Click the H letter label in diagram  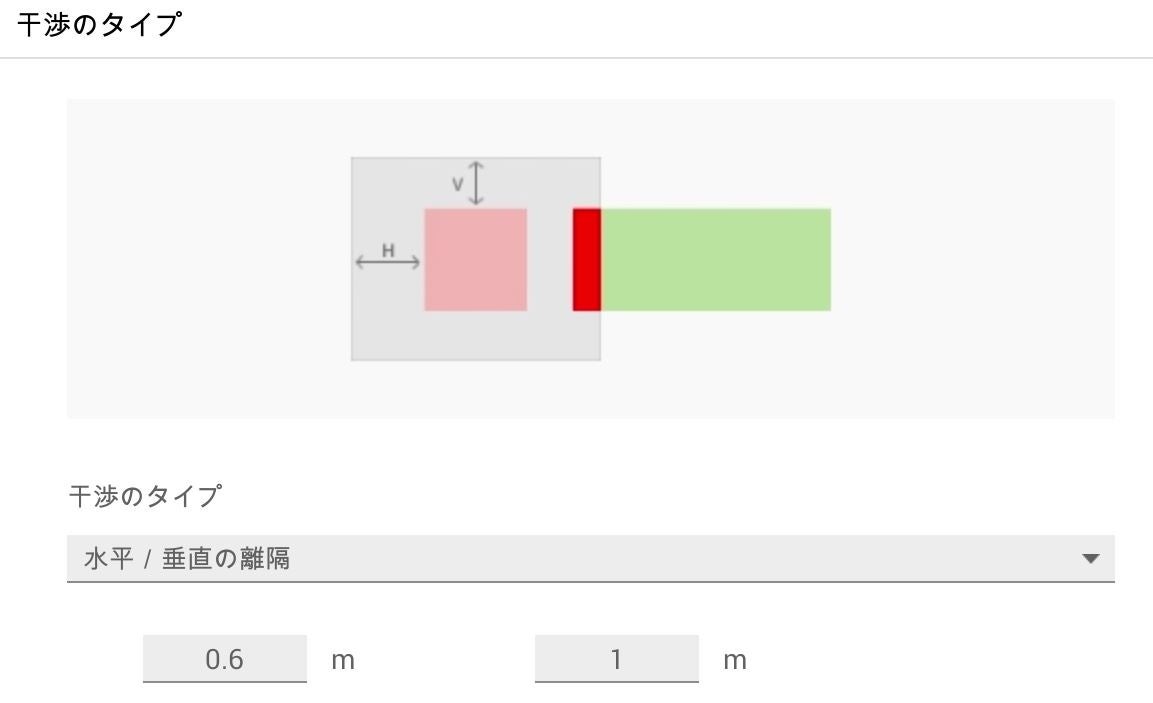tap(388, 250)
